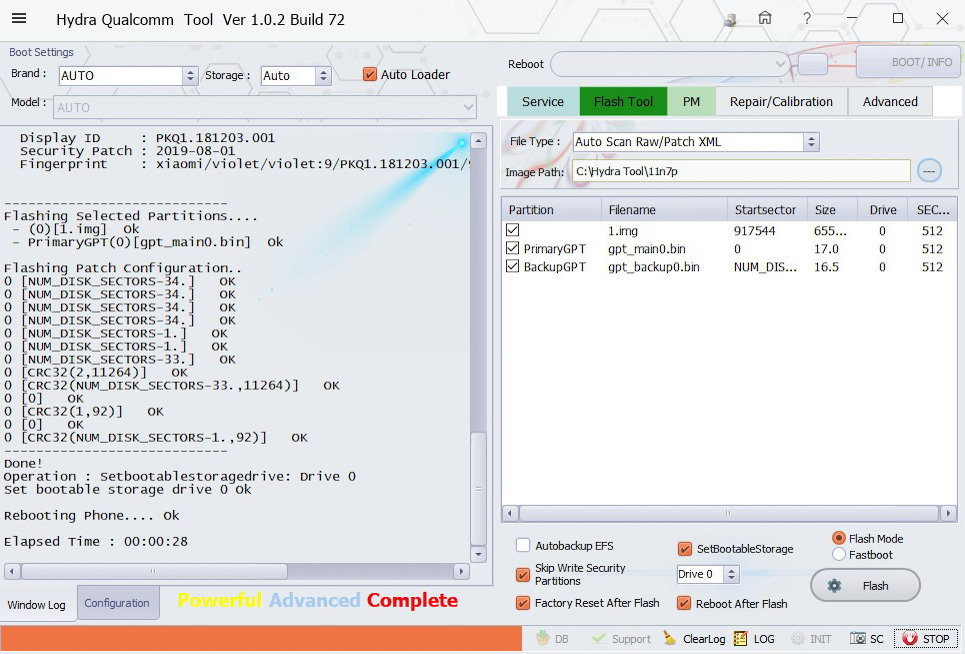
Task: Enable Autobackup EFS checkbox
Action: point(523,545)
